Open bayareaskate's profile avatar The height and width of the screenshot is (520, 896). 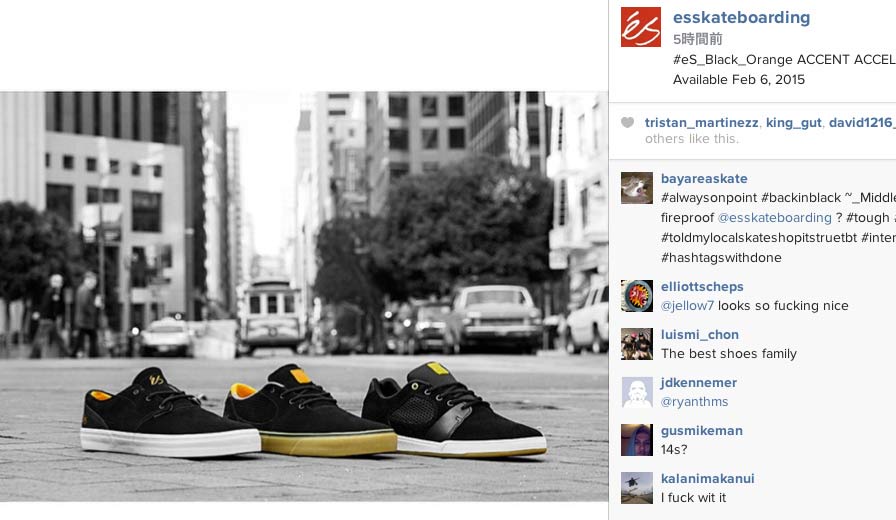[x=637, y=188]
